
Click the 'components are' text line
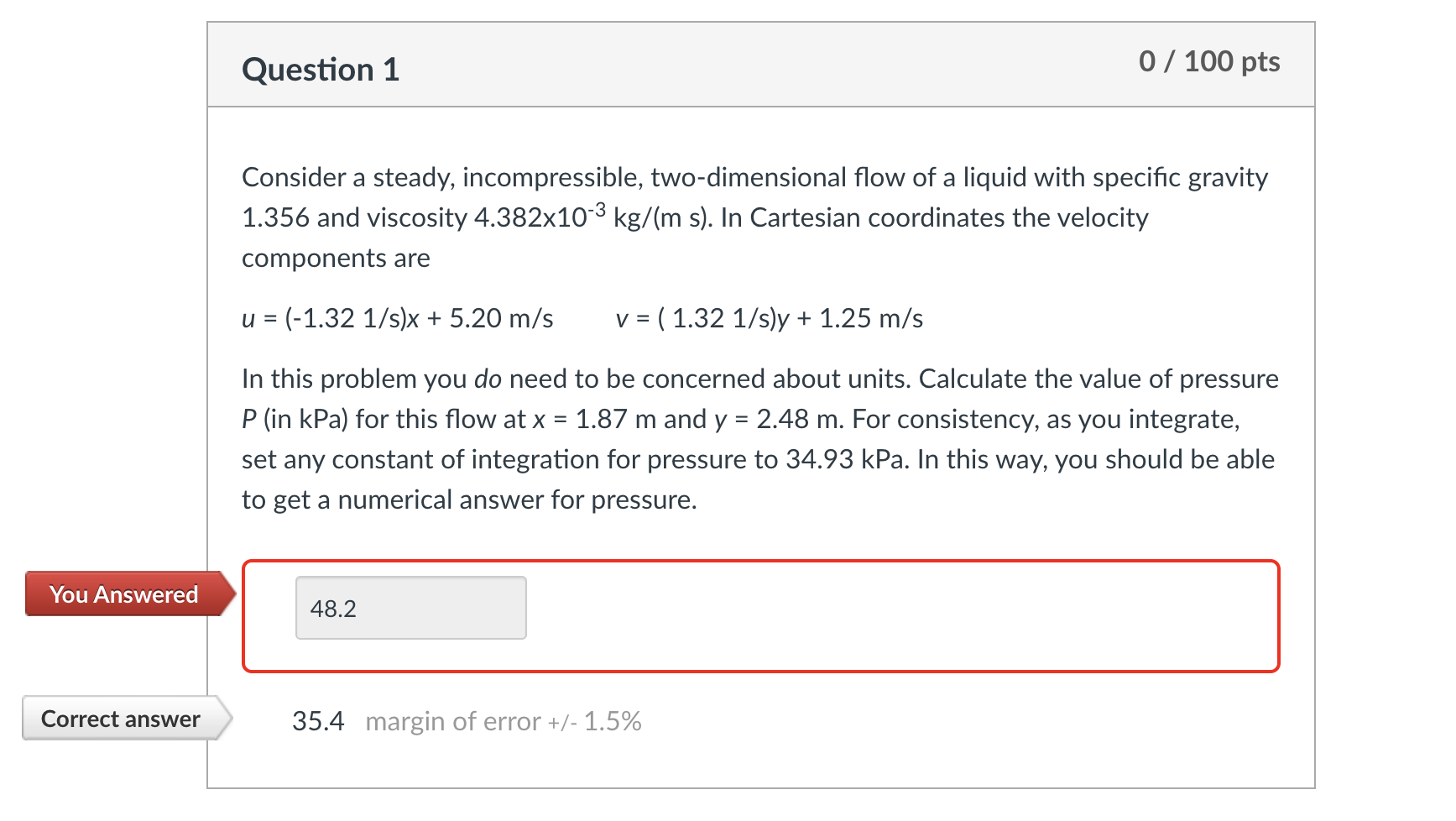pos(336,258)
